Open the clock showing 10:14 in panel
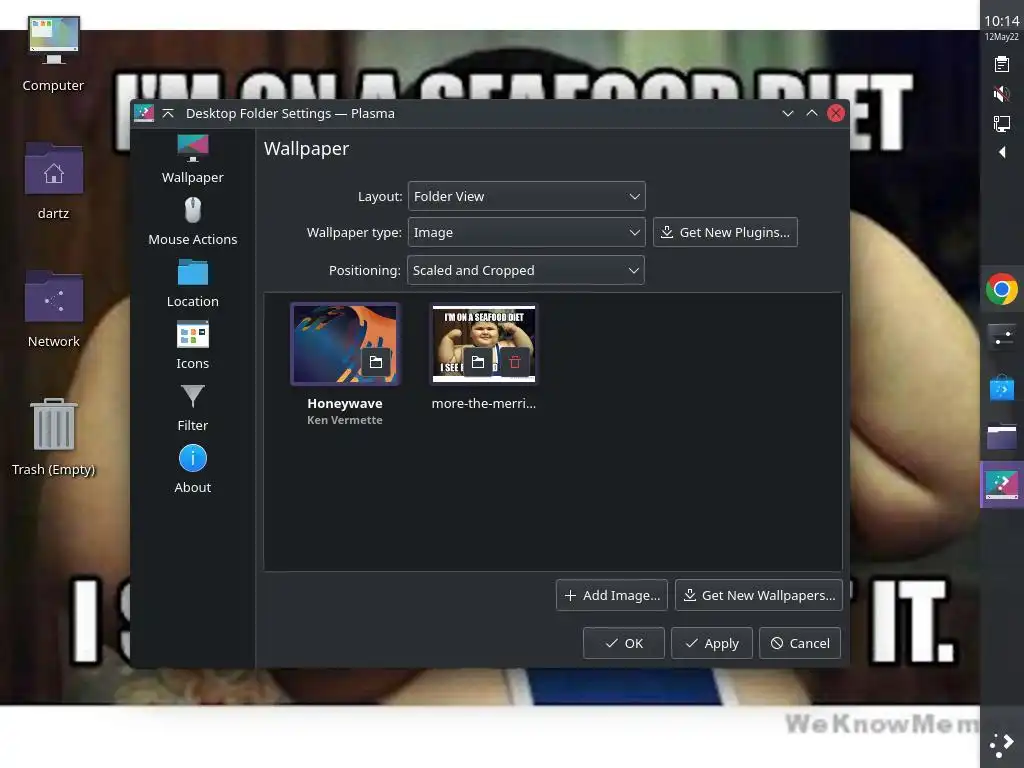This screenshot has width=1024, height=768. (1002, 27)
